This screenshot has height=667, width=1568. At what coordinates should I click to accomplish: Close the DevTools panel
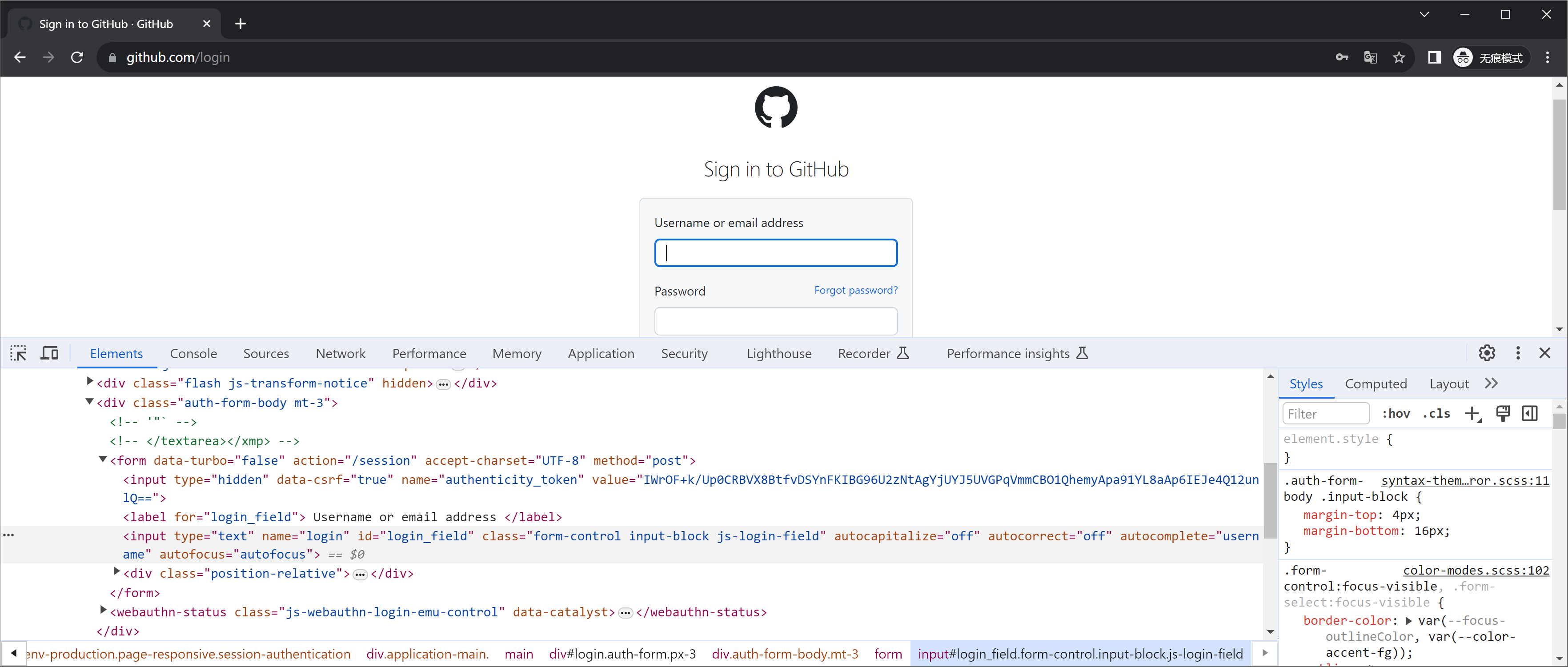click(x=1544, y=353)
